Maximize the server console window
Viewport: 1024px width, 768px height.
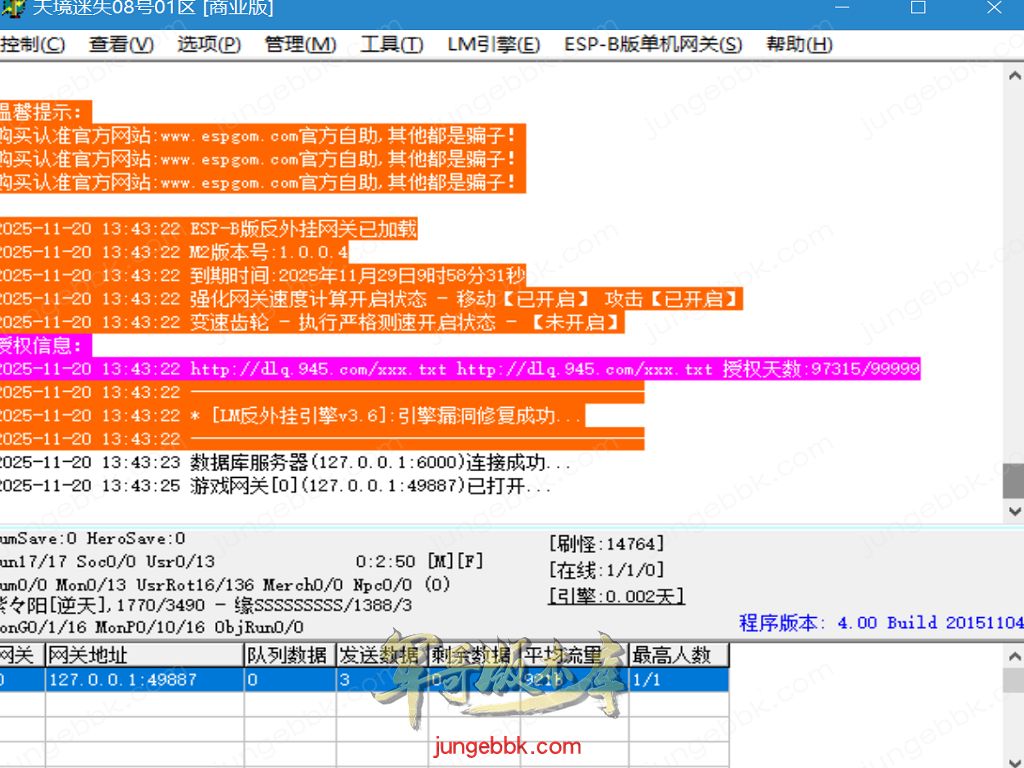(918, 9)
